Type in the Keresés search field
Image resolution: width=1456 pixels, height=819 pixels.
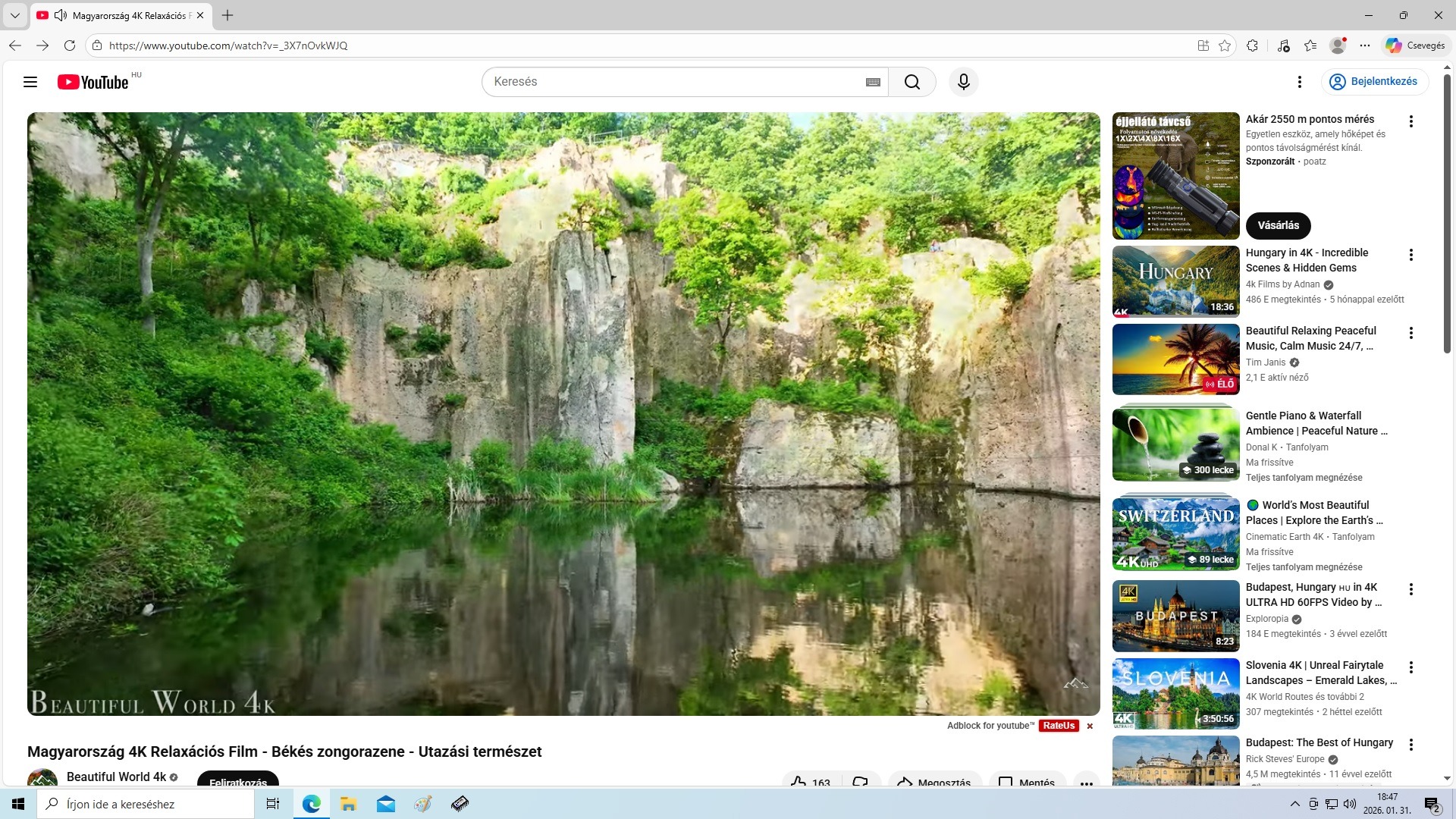(x=675, y=82)
